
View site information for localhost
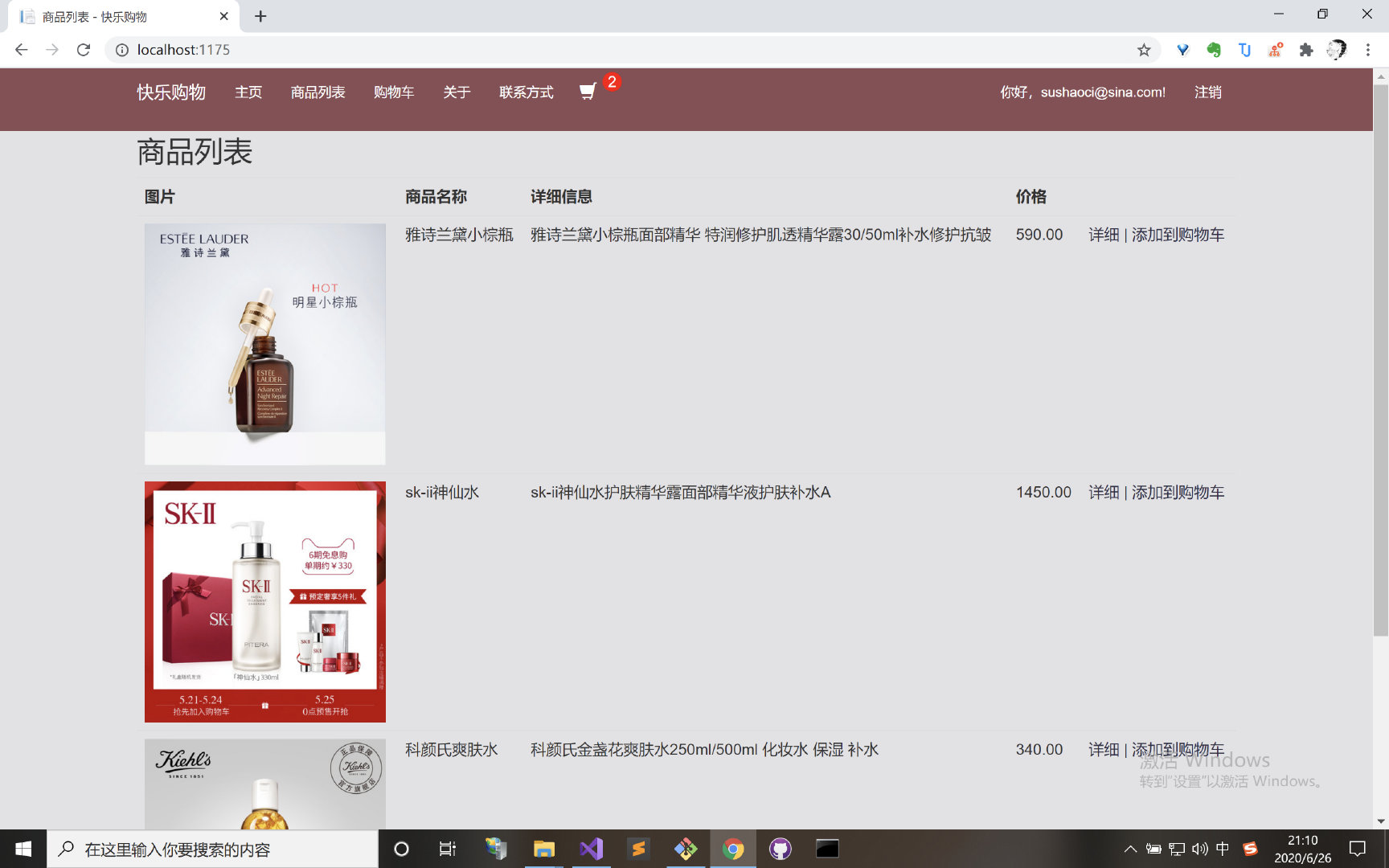pyautogui.click(x=122, y=50)
